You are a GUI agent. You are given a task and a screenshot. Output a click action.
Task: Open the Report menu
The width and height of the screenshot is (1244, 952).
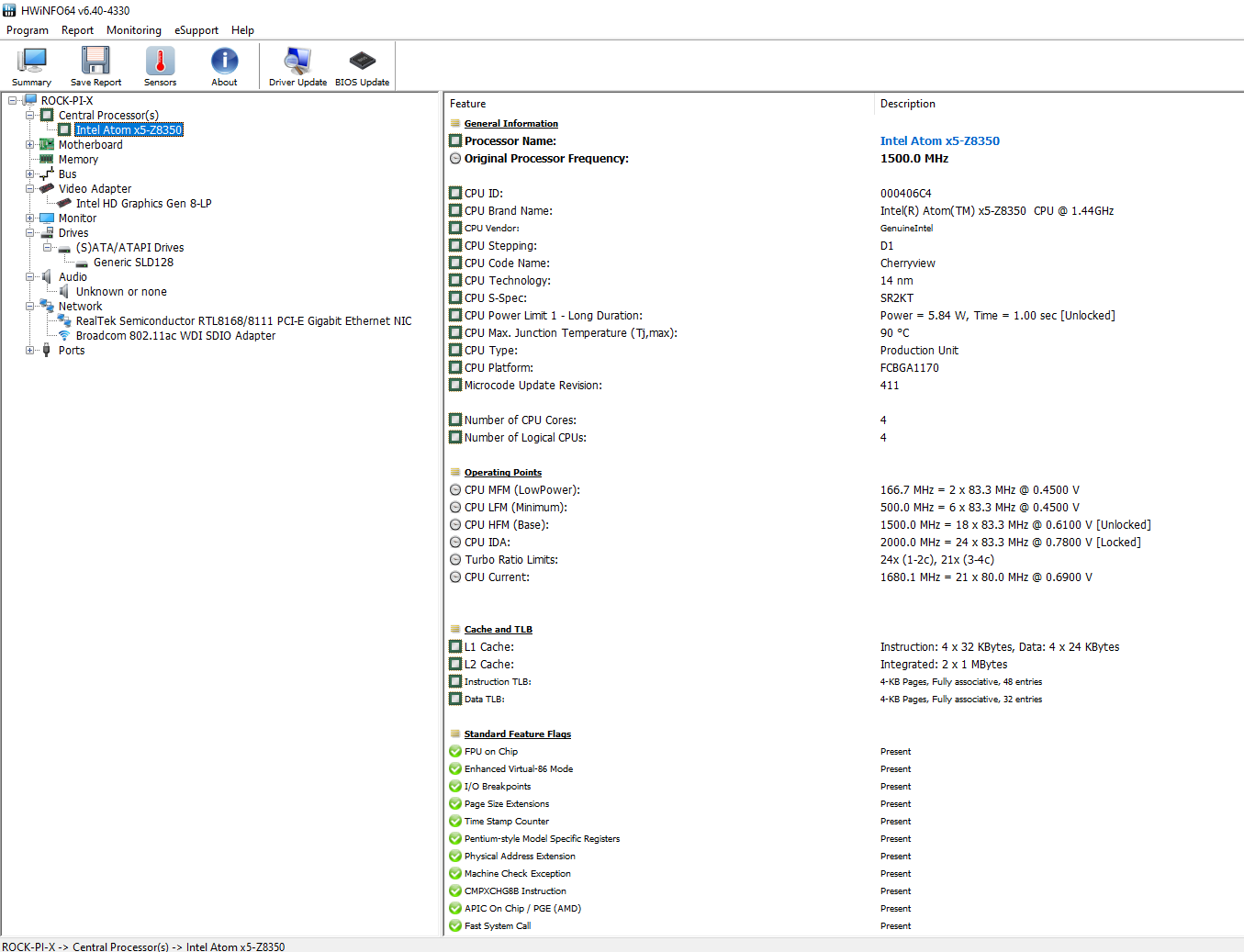[x=77, y=30]
